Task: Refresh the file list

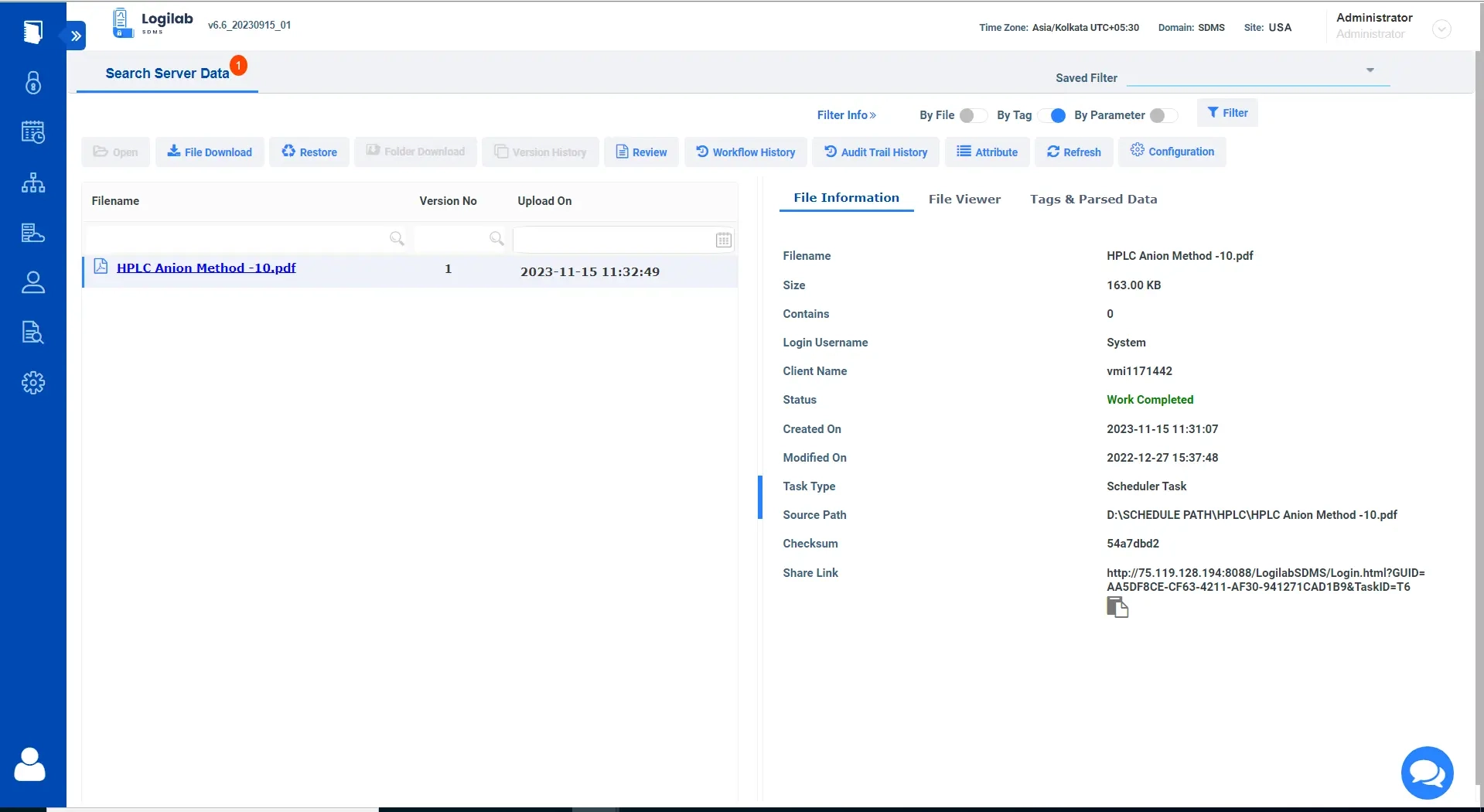Action: point(1074,152)
